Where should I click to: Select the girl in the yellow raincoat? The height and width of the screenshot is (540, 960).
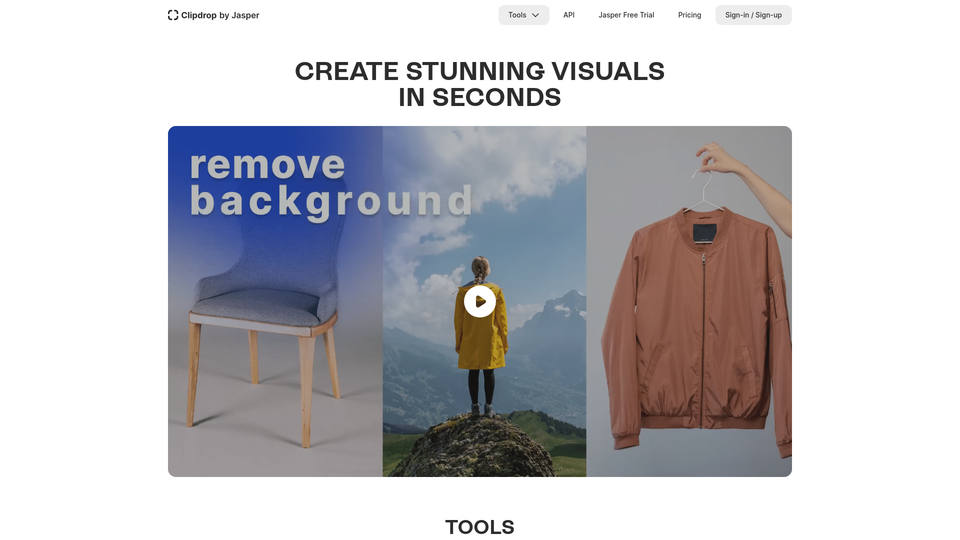[x=482, y=335]
